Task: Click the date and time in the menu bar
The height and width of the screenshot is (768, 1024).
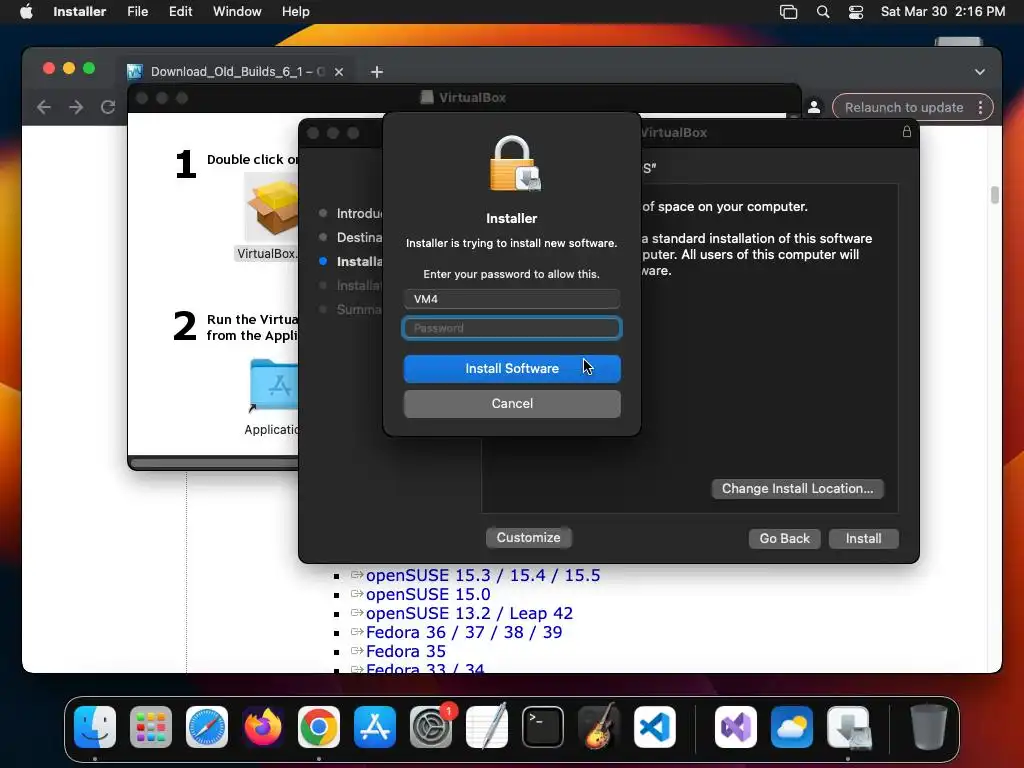Action: [942, 12]
